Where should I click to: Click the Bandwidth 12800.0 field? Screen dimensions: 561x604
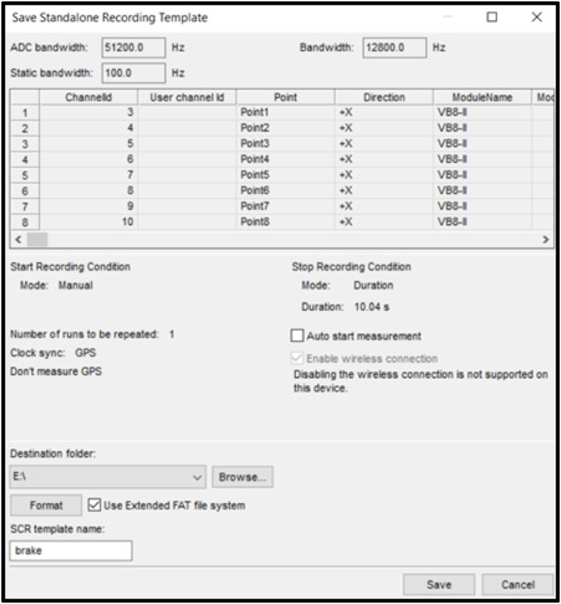pos(395,48)
